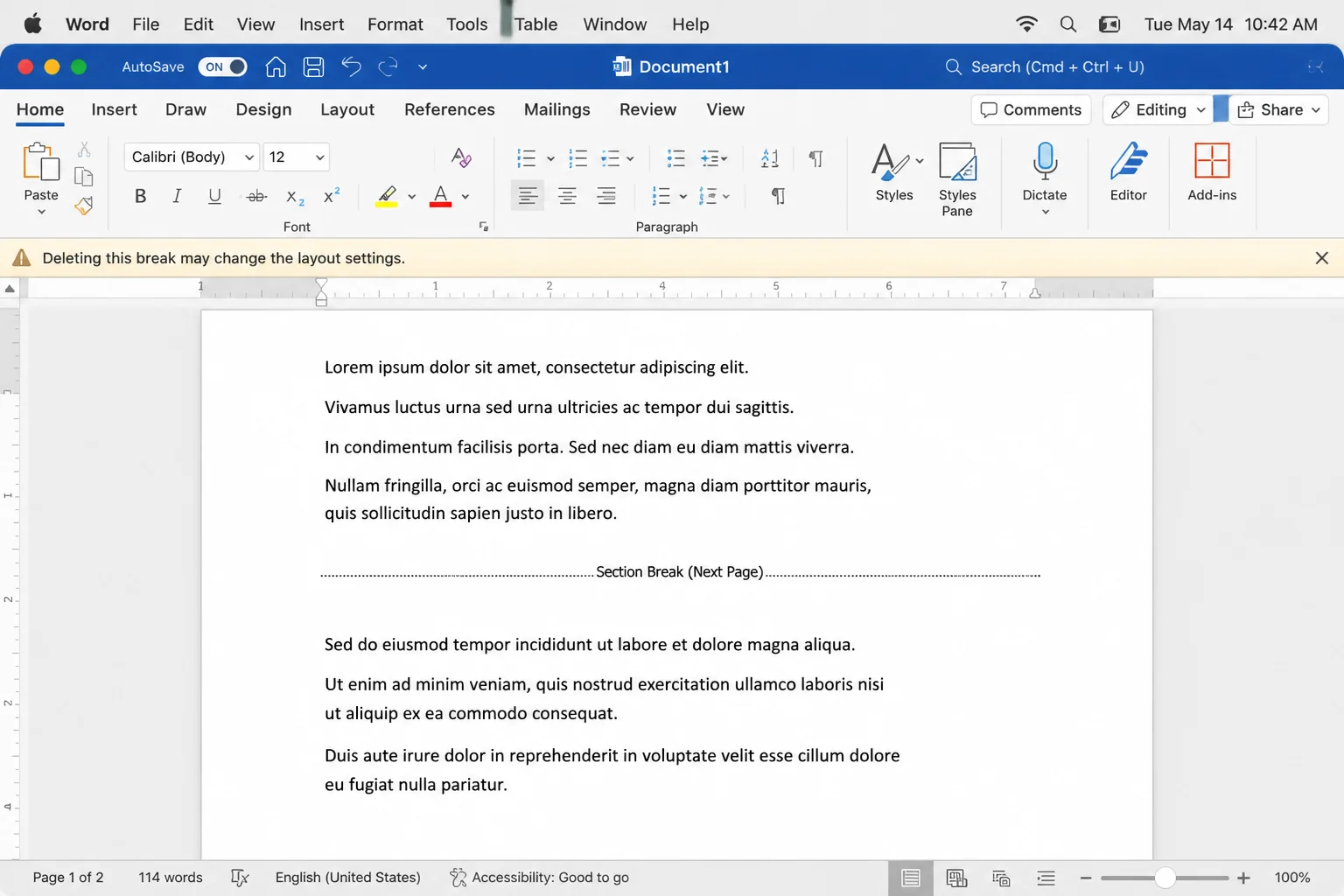Open the Font dialog launcher

(x=484, y=227)
